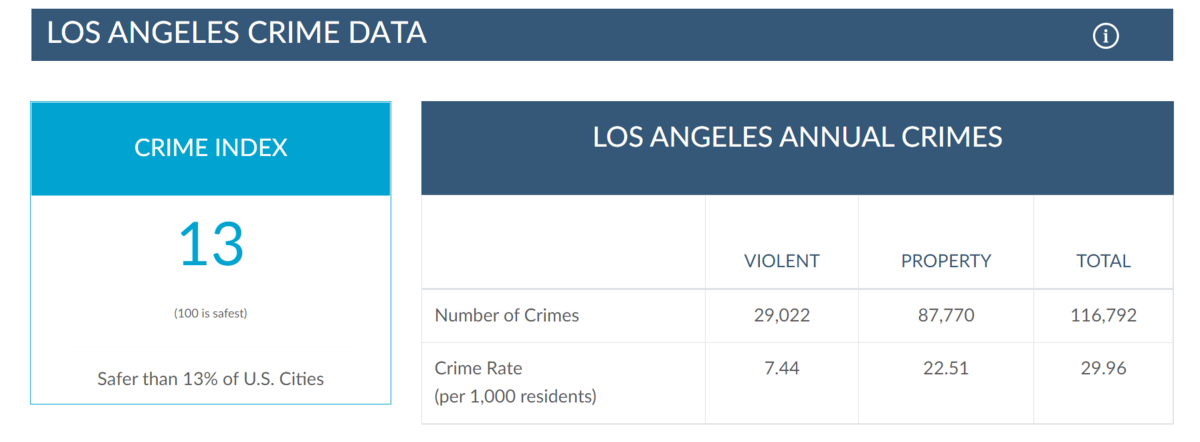This screenshot has height=442, width=1200.
Task: Click the property crime rate 22.51
Action: [x=946, y=368]
